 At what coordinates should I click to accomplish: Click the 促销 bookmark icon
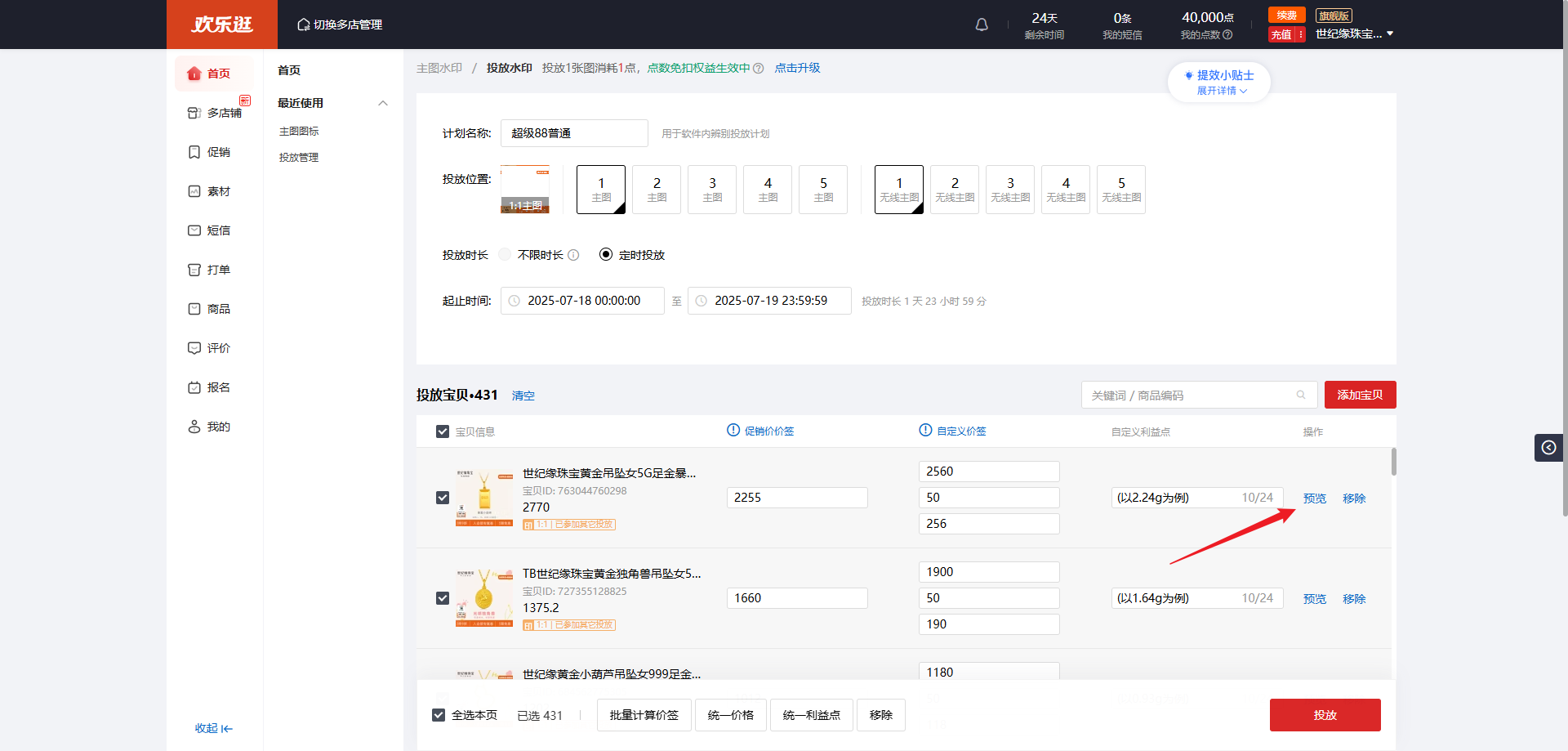point(194,152)
